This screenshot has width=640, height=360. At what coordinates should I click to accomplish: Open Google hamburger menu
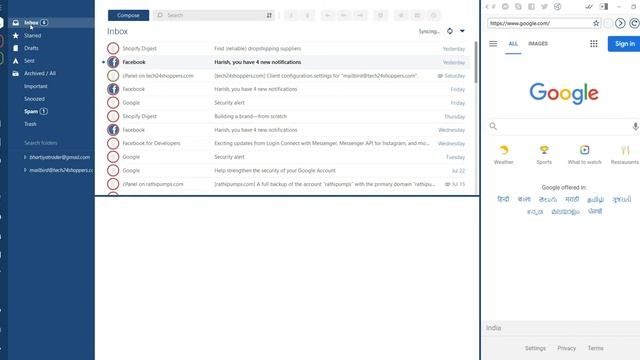click(x=493, y=43)
